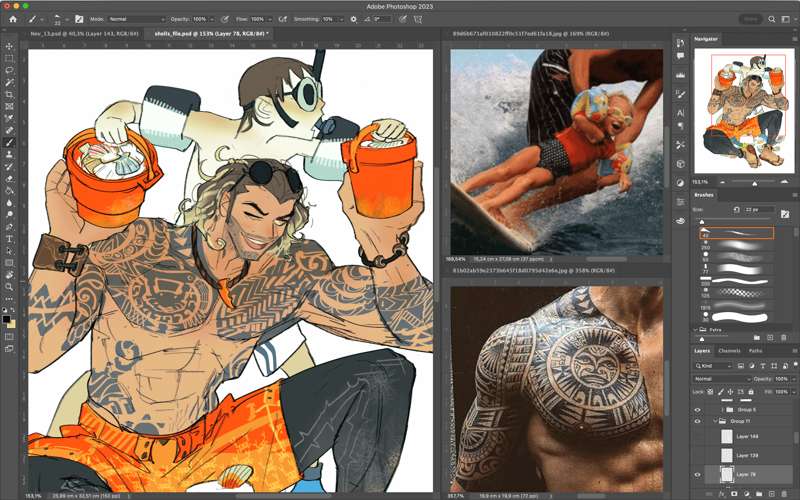
Task: Switch to the shells_file.psd document tab
Action: point(210,34)
